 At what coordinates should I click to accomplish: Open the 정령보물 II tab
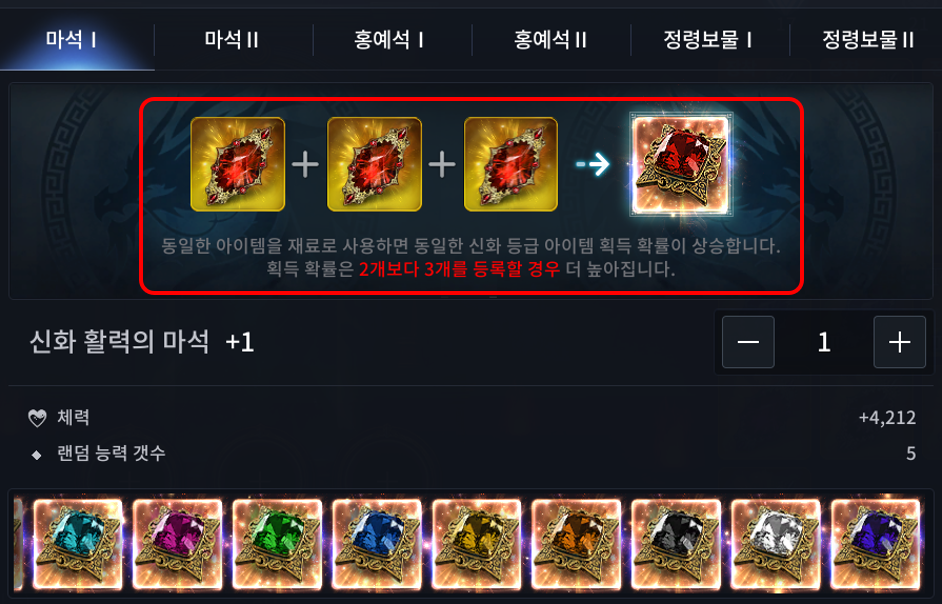coord(868,40)
